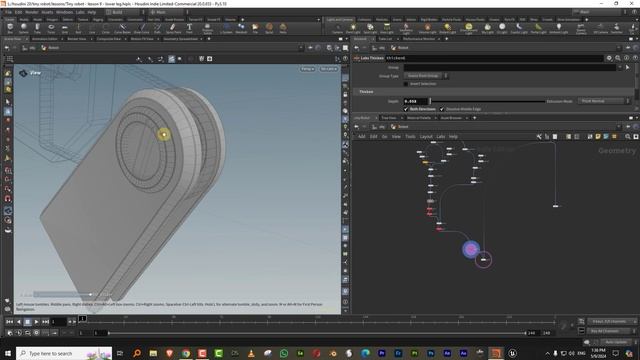Select the Curve Bezier shelf tool
The image size is (640, 360).
click(x=122, y=28)
